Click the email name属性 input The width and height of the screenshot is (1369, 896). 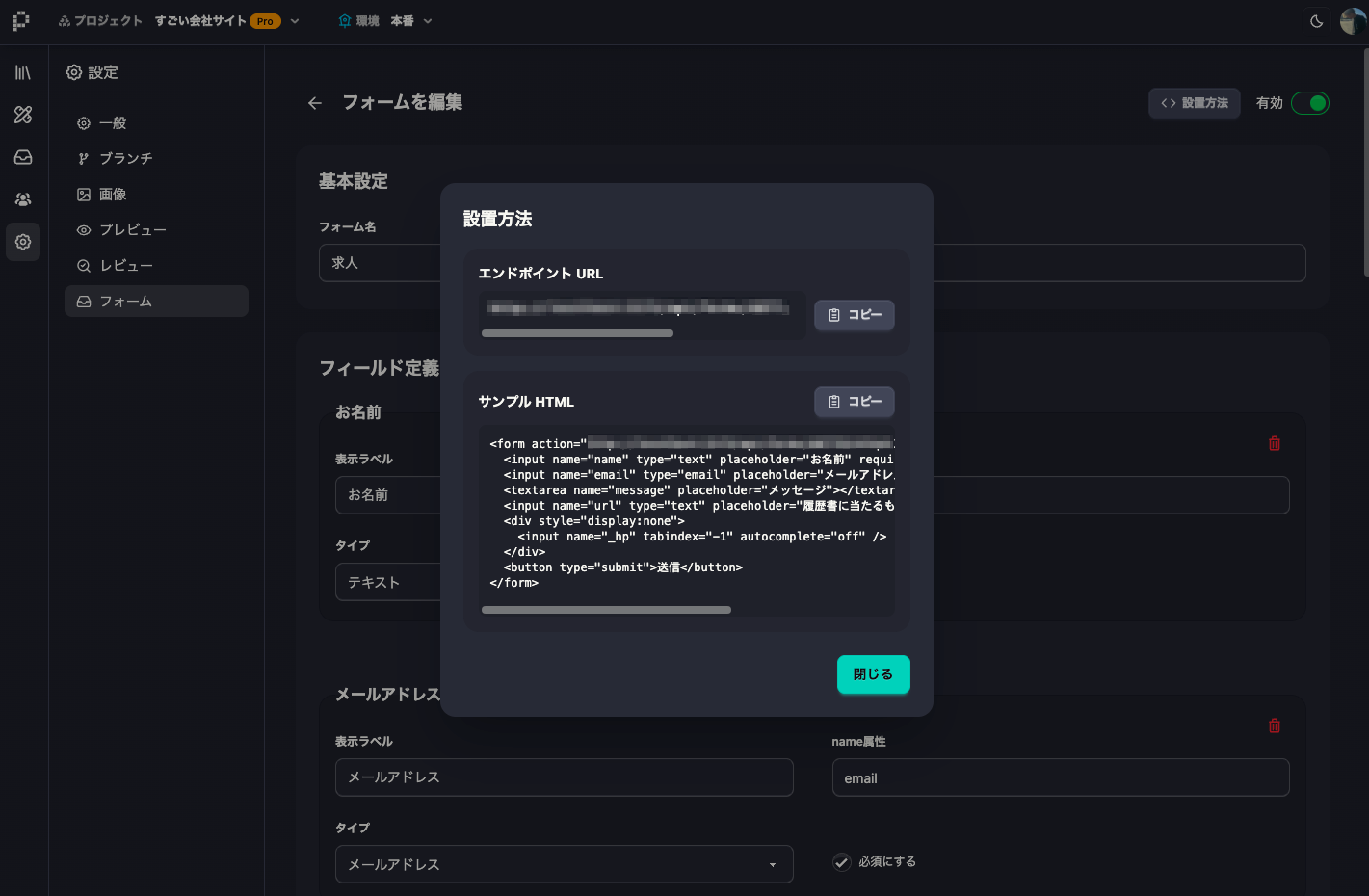tap(1061, 777)
